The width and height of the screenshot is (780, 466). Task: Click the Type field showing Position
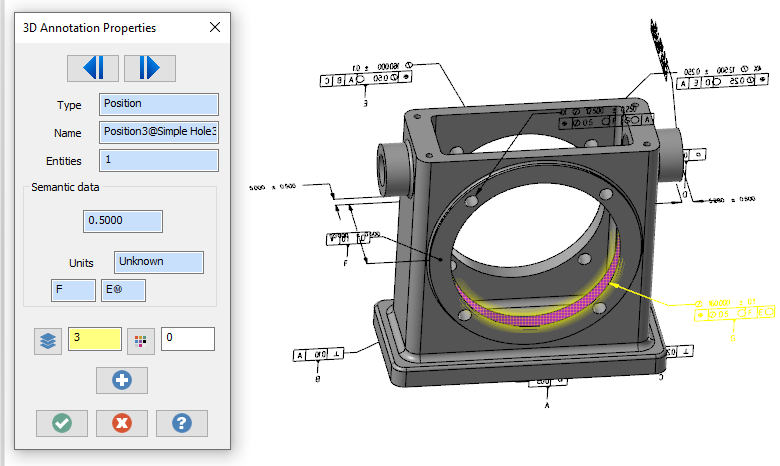click(x=159, y=104)
